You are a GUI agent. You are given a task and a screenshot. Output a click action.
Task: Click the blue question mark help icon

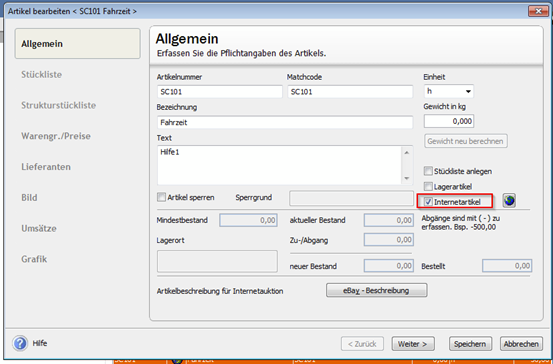20,343
